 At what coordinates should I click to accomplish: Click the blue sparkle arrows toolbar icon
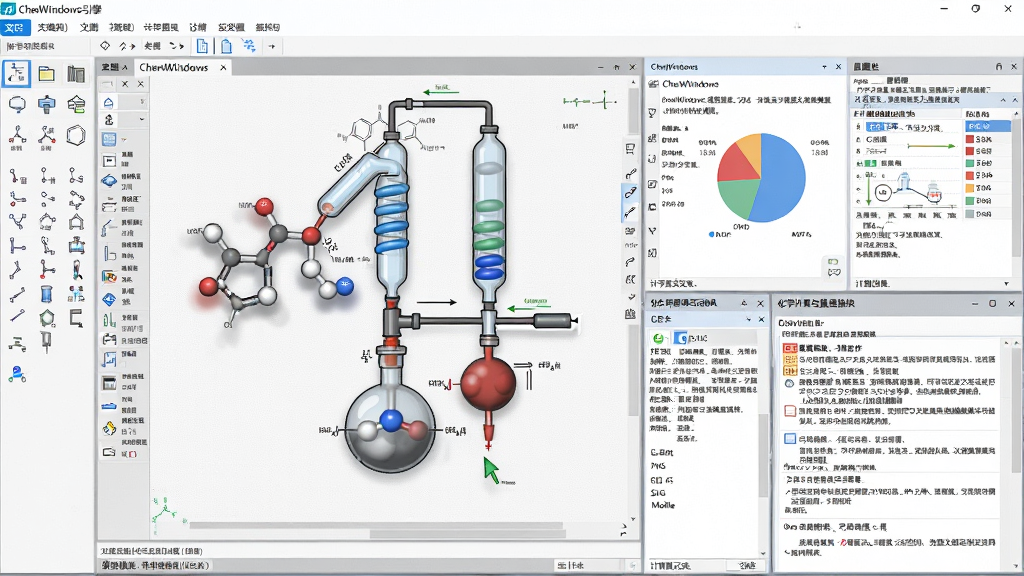(249, 46)
